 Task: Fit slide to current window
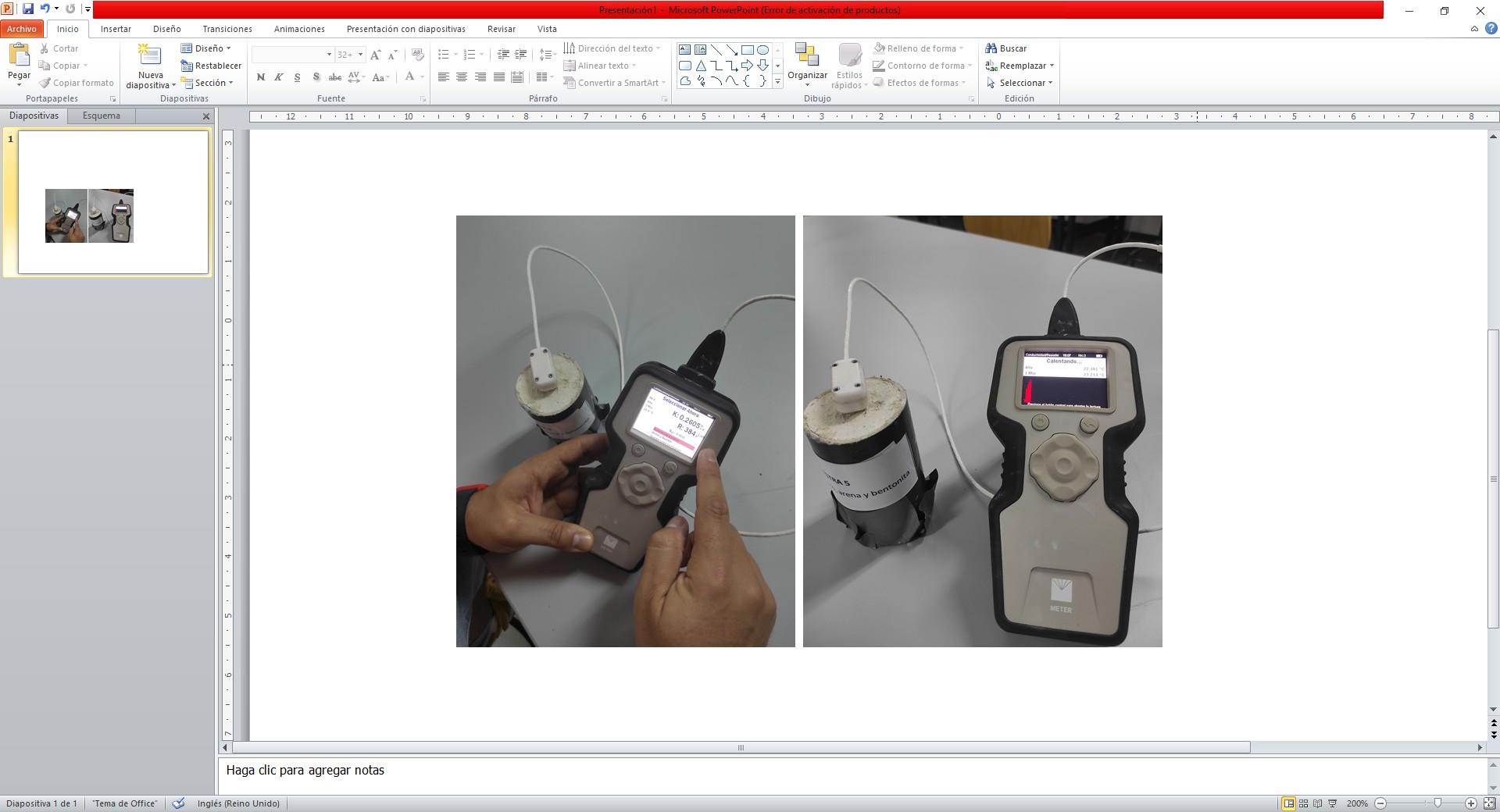tap(1490, 803)
